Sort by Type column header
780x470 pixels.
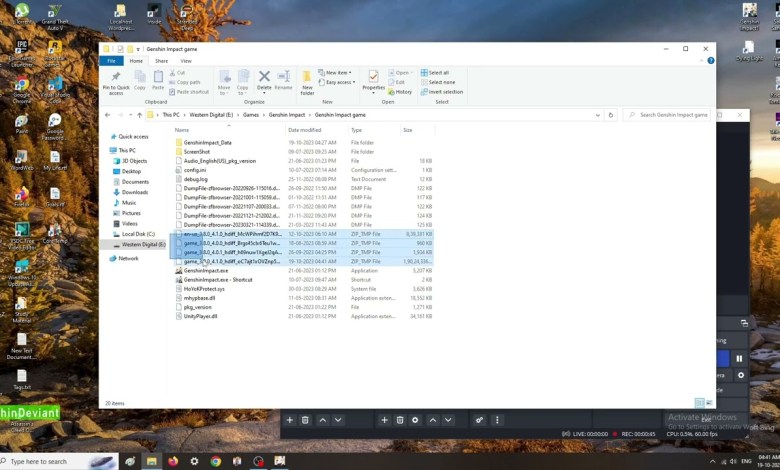(374, 130)
